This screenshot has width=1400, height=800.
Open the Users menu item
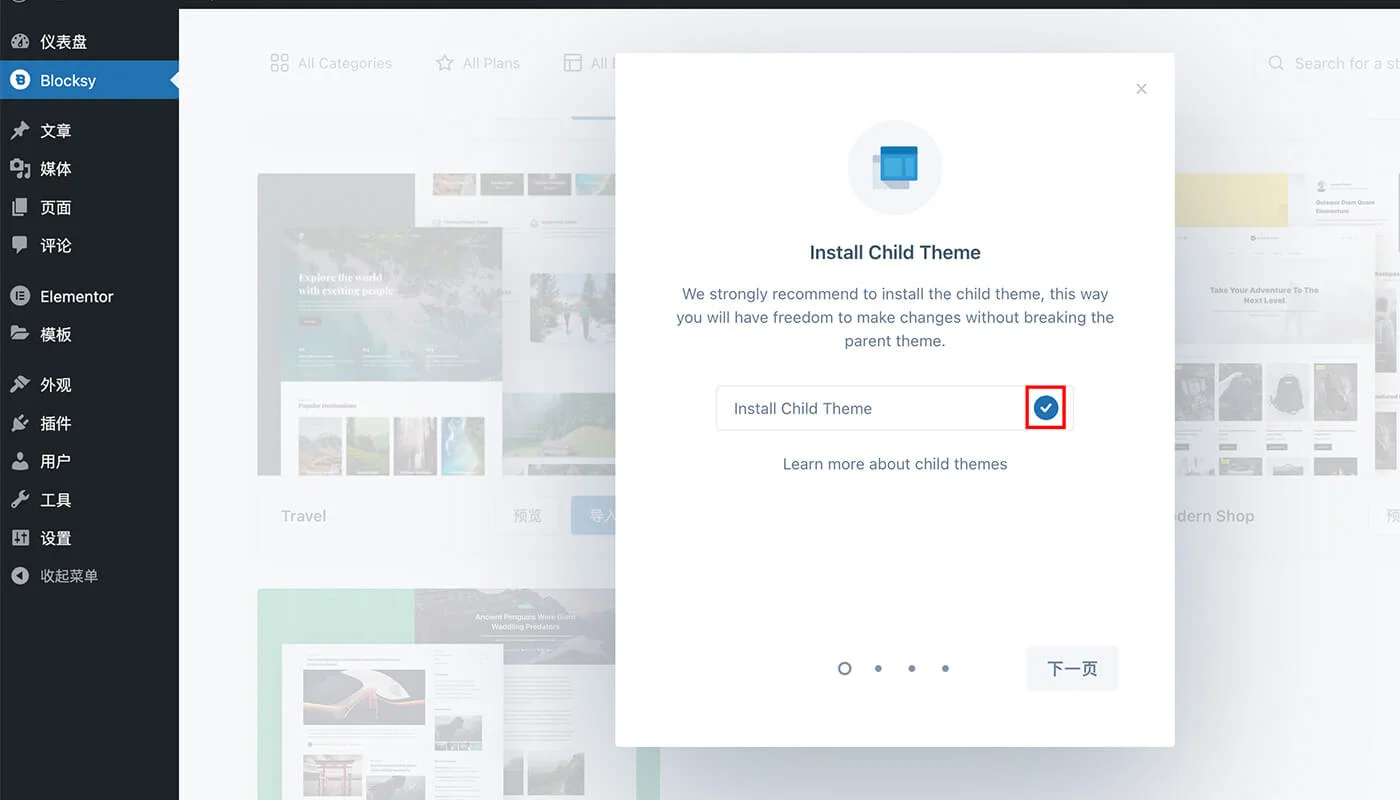coord(55,462)
